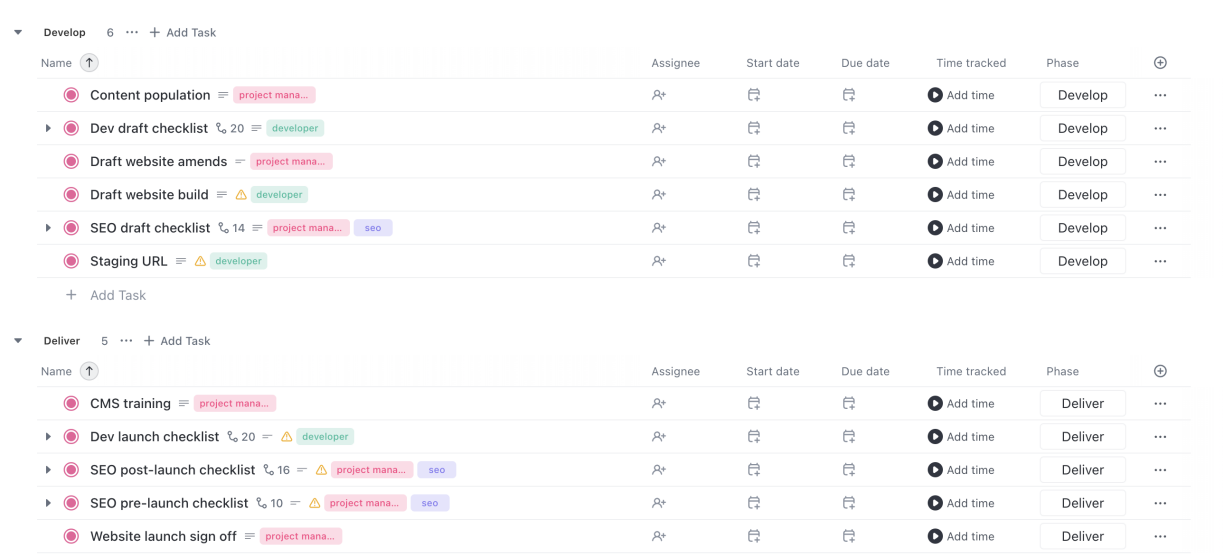Start time tracking on Draft website build
This screenshot has width=1224, height=557.
[935, 195]
